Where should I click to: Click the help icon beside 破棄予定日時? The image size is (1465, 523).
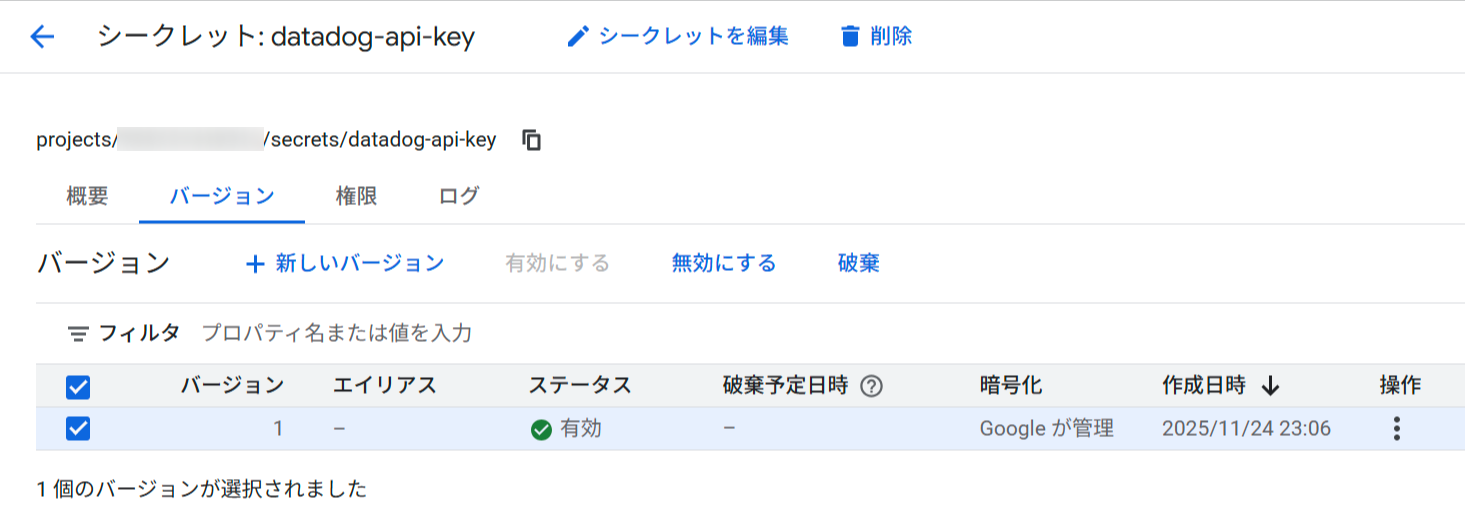tap(871, 386)
